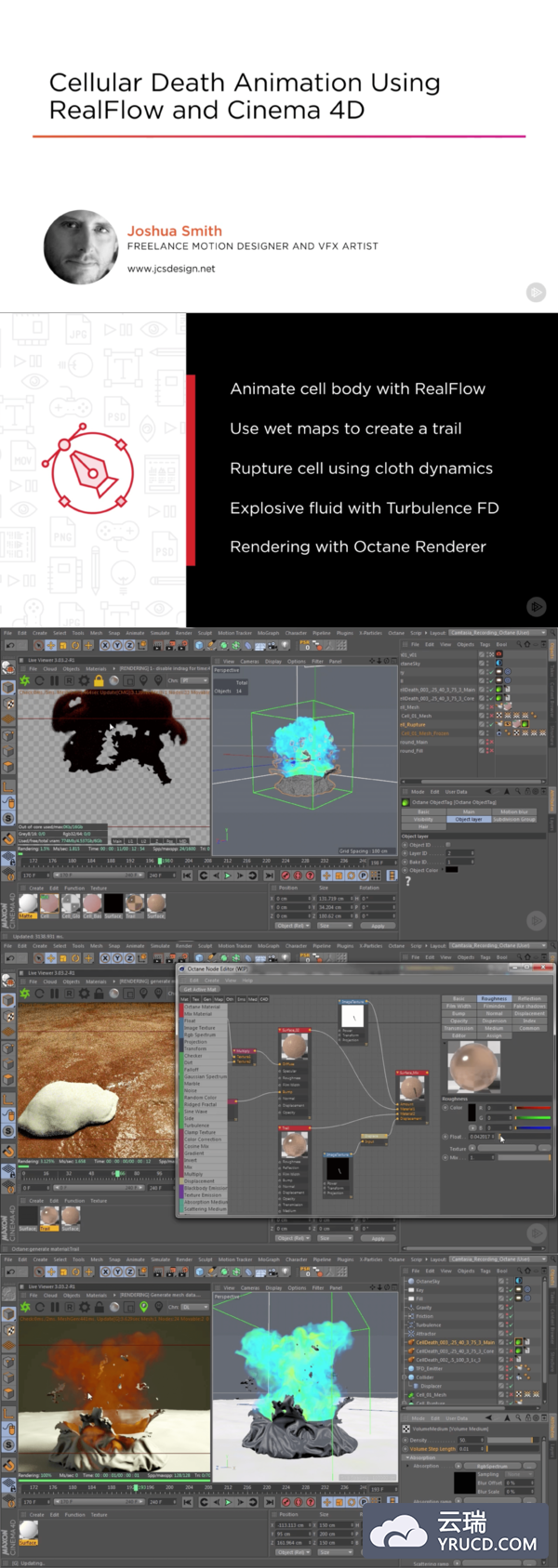The image size is (558, 1568).
Task: Toggle enable checkmark for Collider object
Action: pyautogui.click(x=511, y=1377)
